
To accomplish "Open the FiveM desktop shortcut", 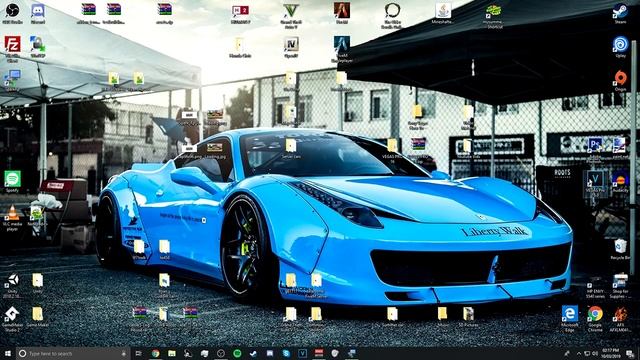I will pyautogui.click(x=342, y=13).
